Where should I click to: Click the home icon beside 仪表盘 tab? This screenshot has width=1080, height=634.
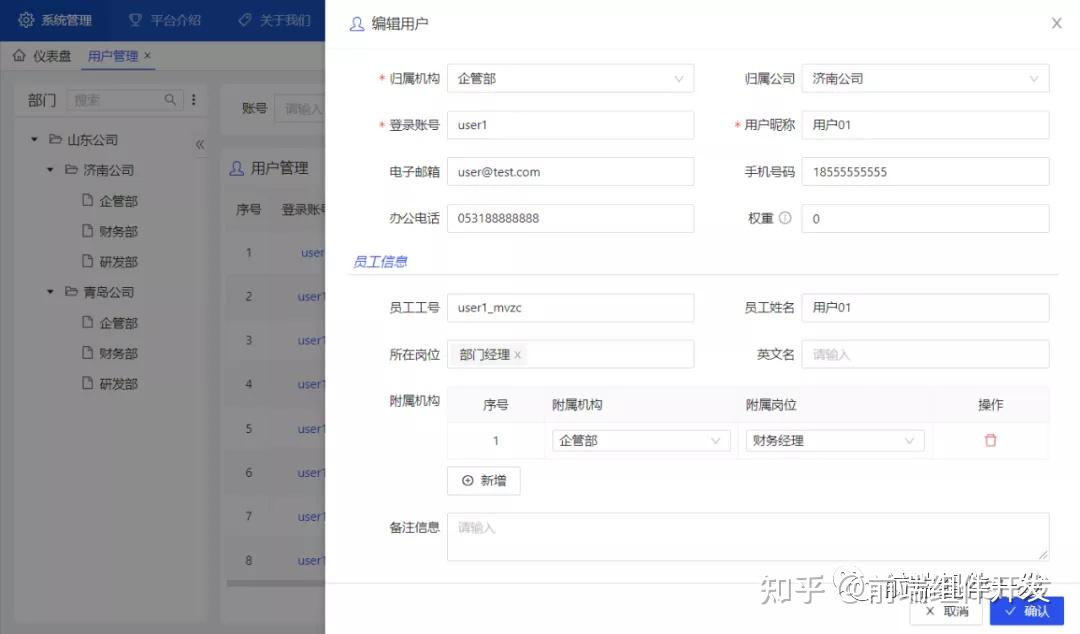(17, 56)
